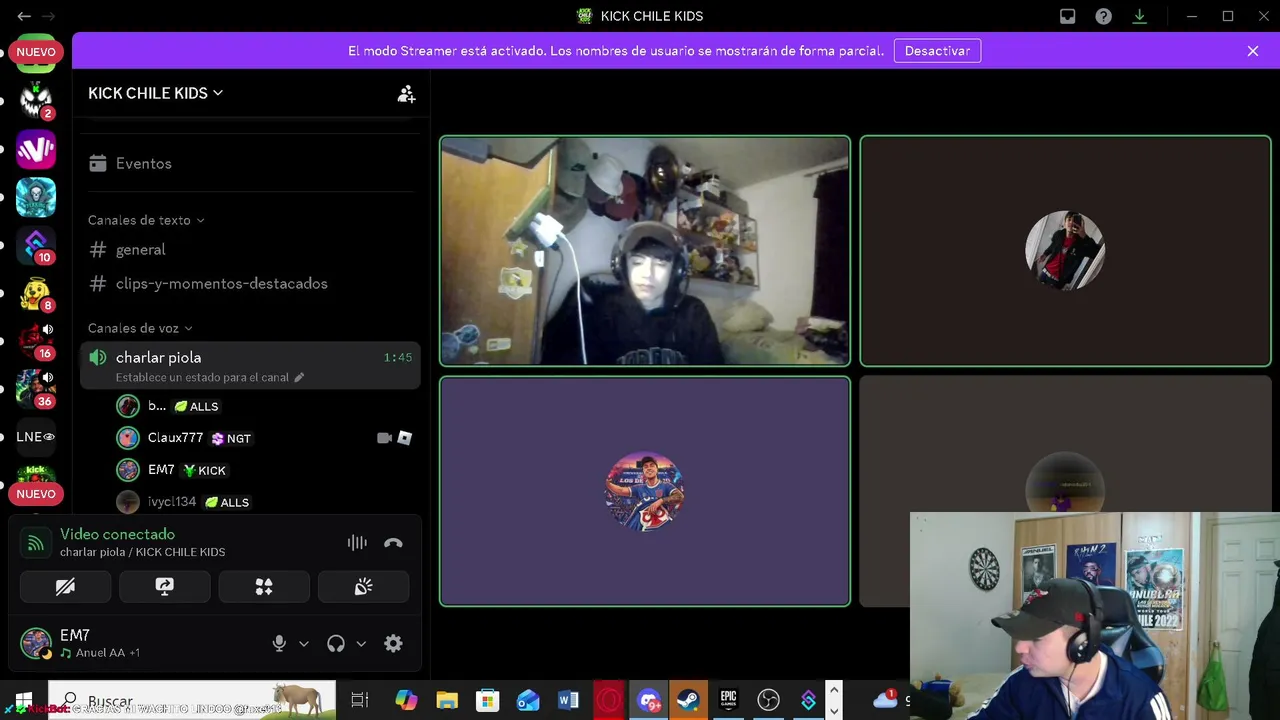Open headphone output options arrow
The image size is (1280, 720).
click(361, 644)
